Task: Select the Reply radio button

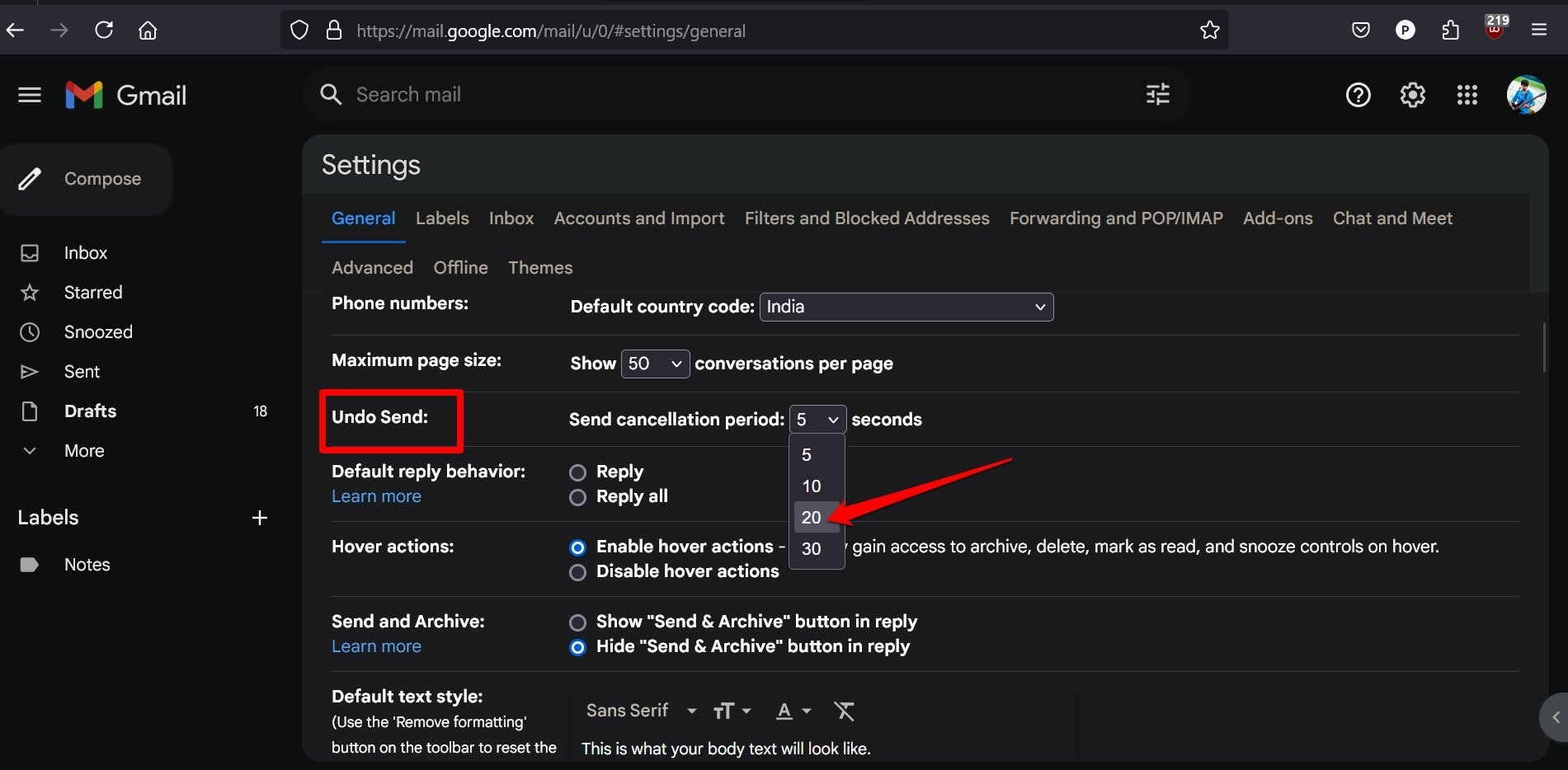Action: click(x=577, y=472)
